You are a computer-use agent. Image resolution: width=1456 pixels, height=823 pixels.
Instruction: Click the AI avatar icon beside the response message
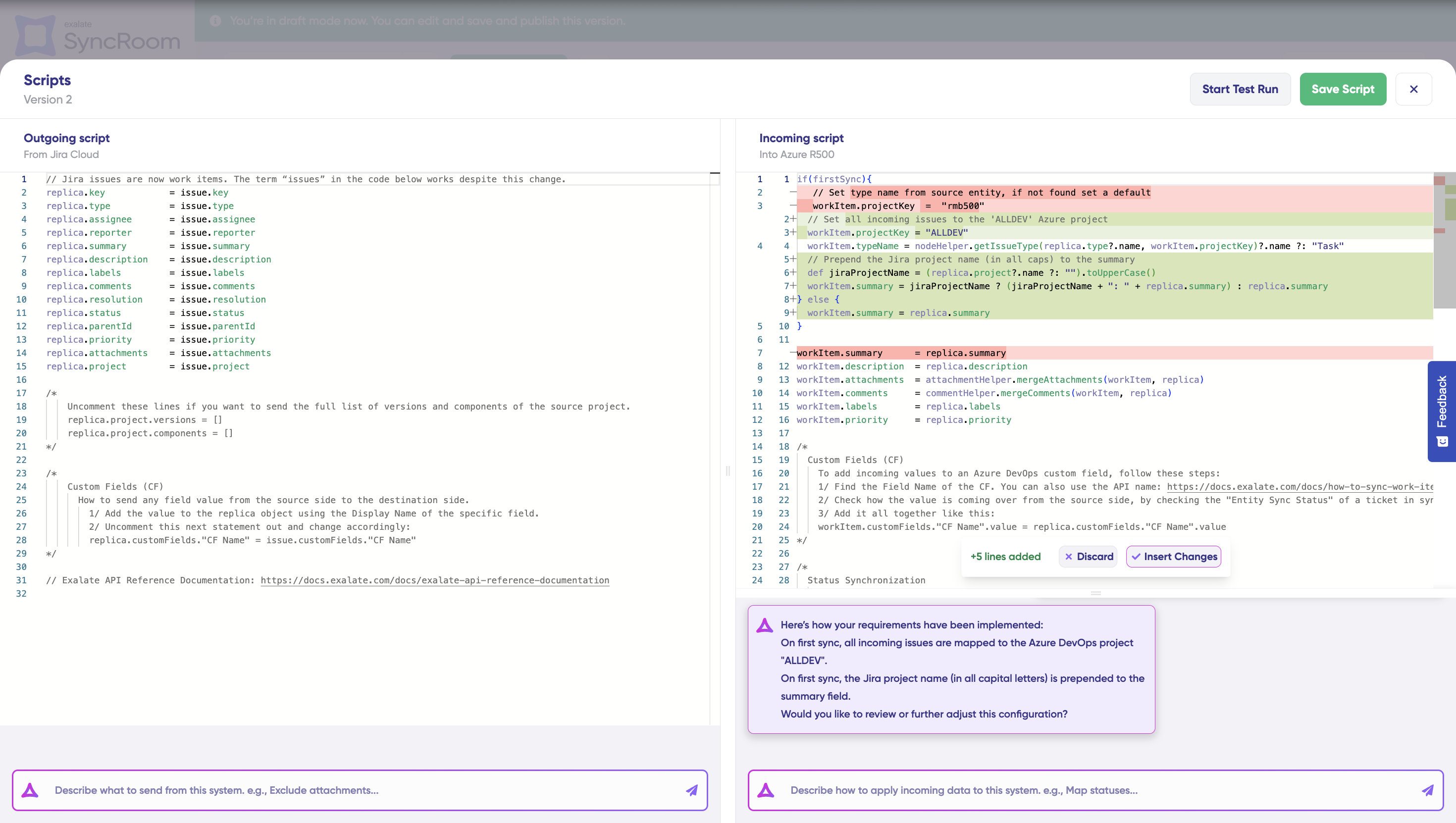pyautogui.click(x=765, y=625)
